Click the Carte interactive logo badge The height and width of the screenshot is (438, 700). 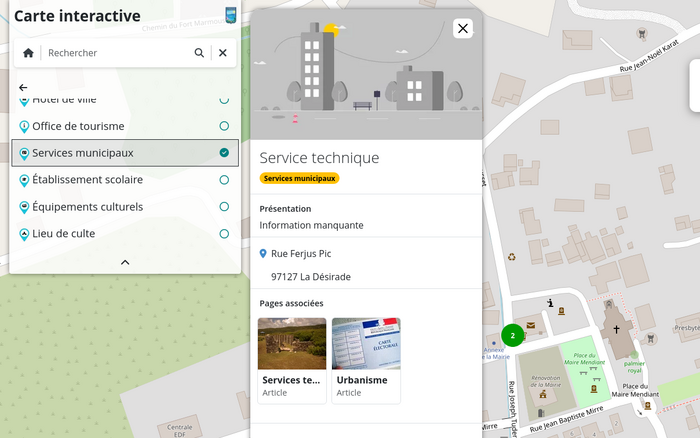click(x=231, y=14)
